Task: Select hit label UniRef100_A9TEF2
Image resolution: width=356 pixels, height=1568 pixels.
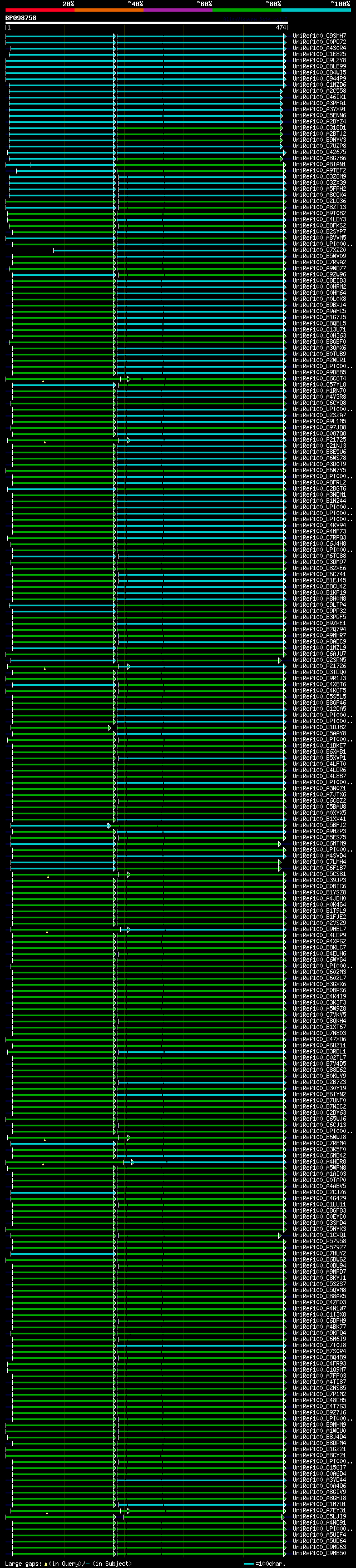Action: (x=319, y=170)
